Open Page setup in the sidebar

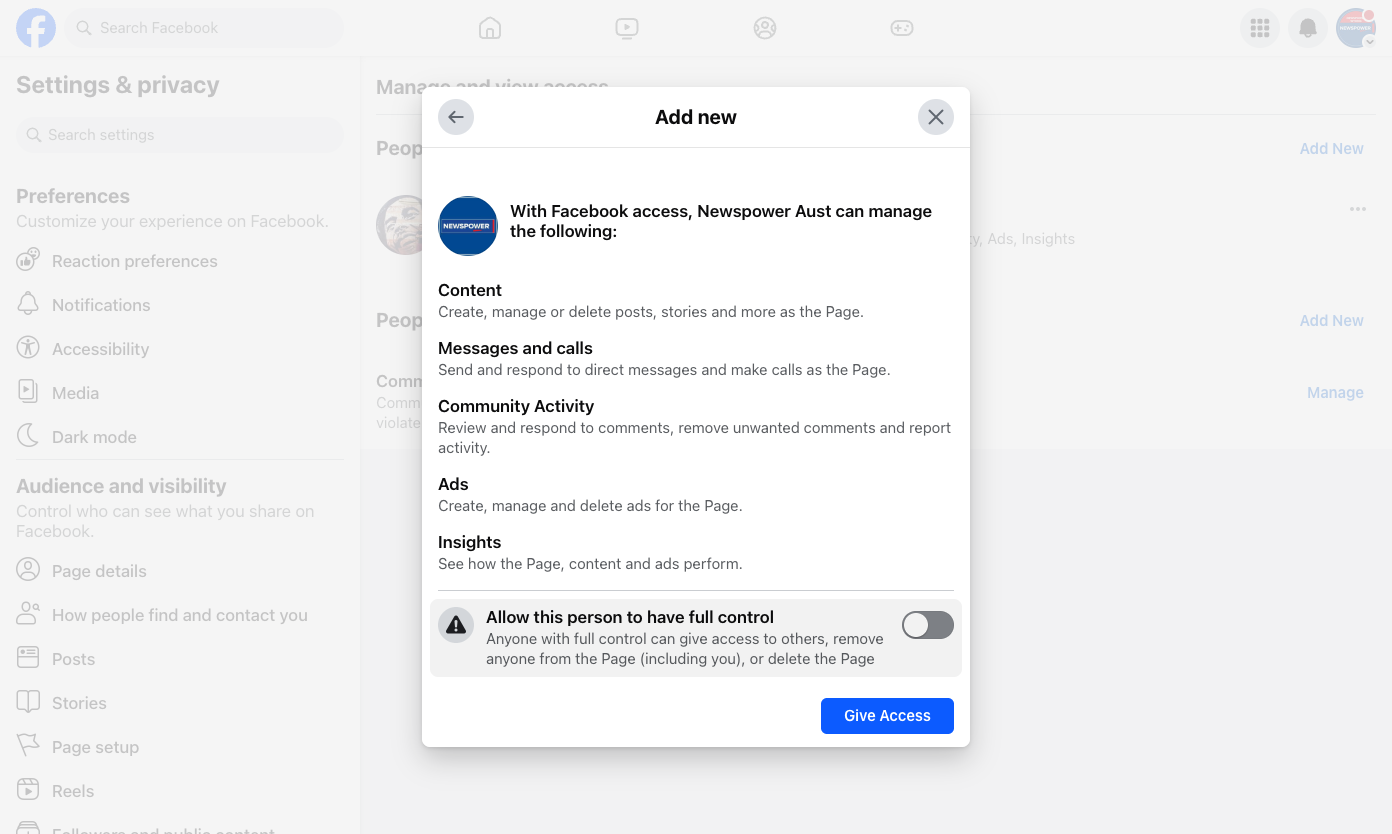click(x=180, y=747)
